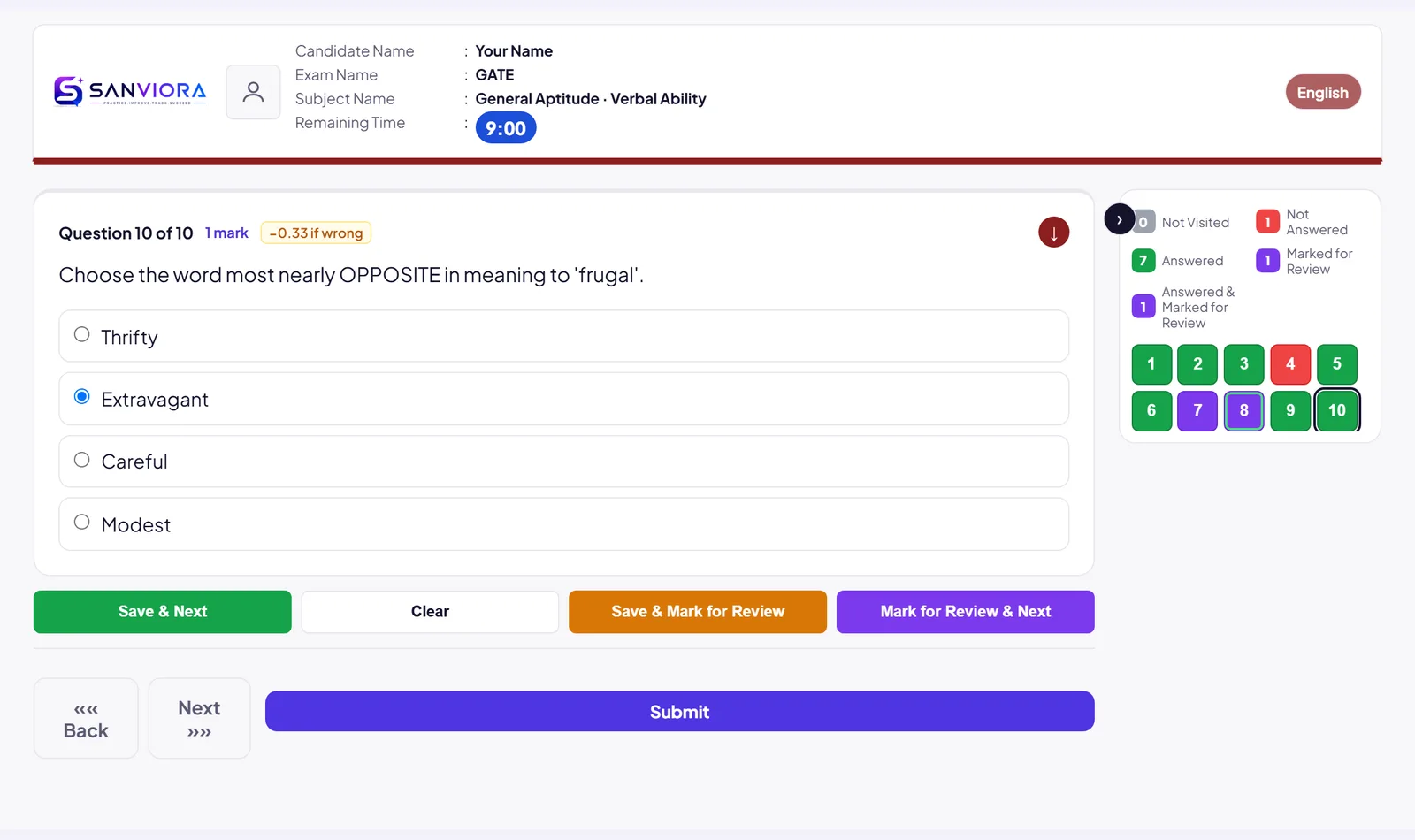Choose the Careful radio option
Image resolution: width=1415 pixels, height=840 pixels.
tap(563, 462)
